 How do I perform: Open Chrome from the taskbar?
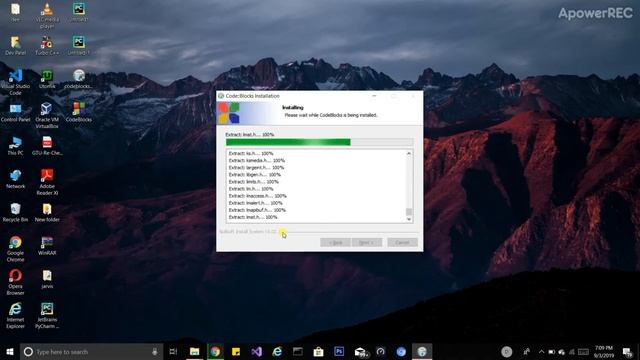click(x=215, y=351)
